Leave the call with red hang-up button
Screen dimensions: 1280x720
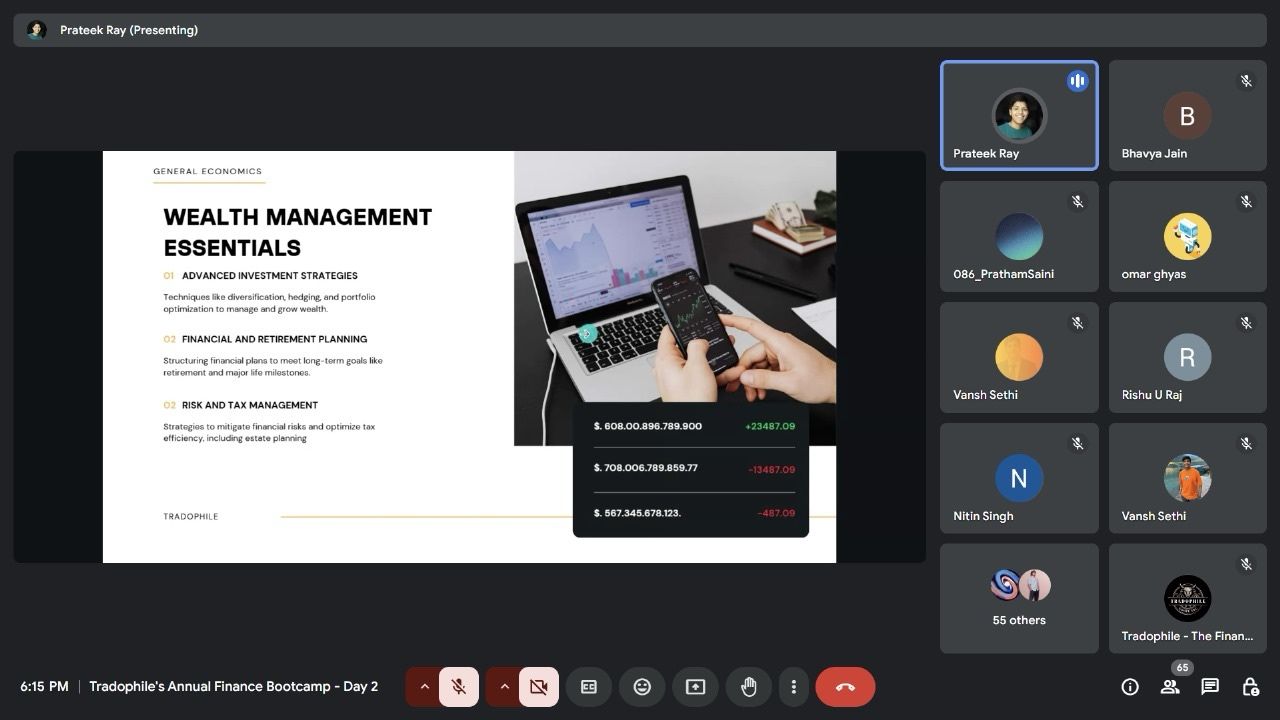845,687
